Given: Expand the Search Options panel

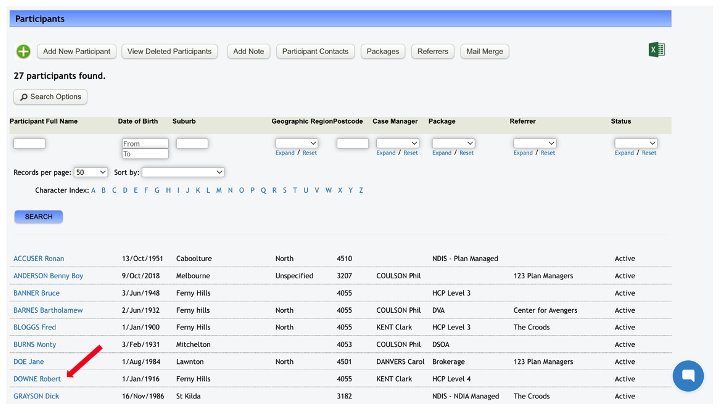Looking at the screenshot, I should (x=51, y=97).
